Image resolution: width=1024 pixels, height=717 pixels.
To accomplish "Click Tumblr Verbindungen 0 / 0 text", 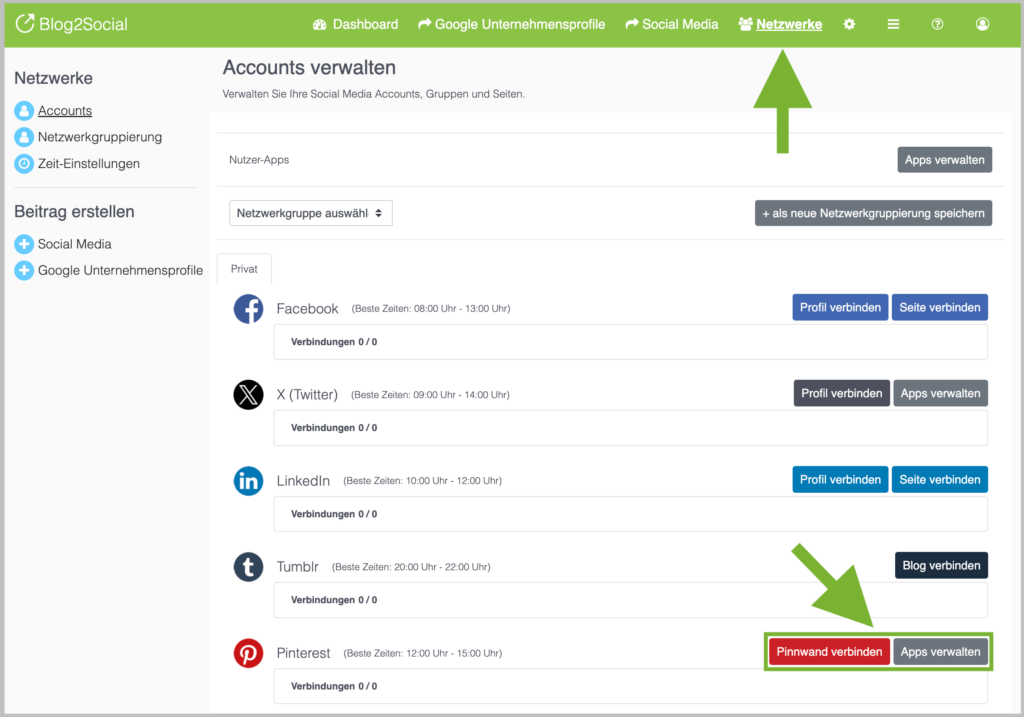I will click(334, 599).
